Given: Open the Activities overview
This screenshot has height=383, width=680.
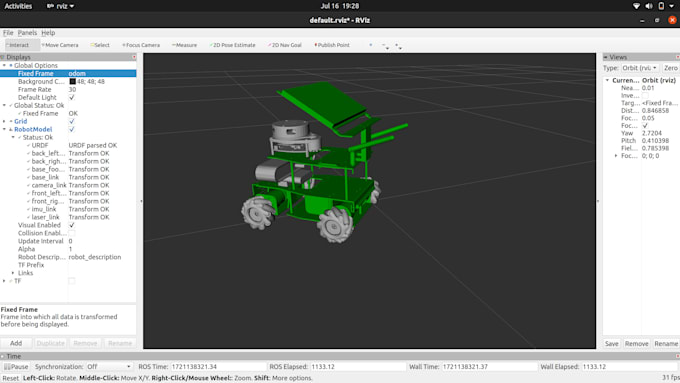Looking at the screenshot, I should [18, 6].
